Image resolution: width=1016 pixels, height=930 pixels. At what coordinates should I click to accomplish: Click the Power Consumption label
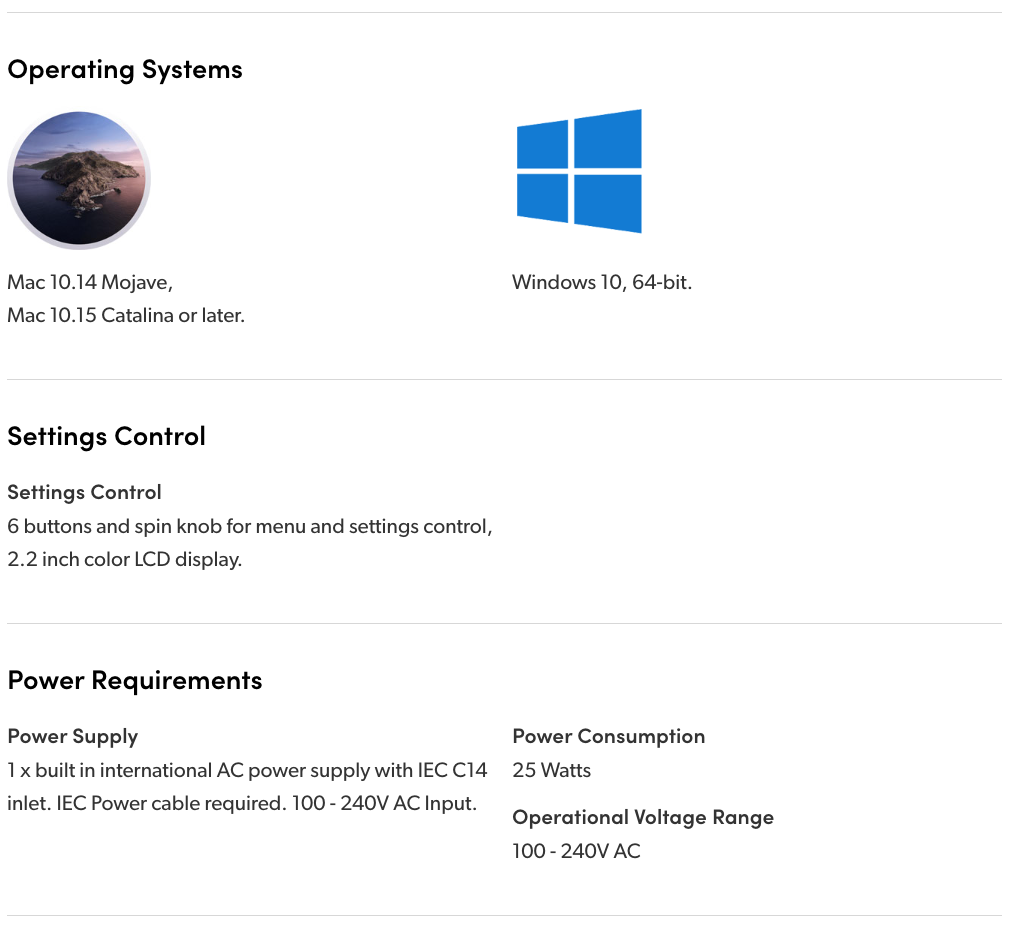609,737
